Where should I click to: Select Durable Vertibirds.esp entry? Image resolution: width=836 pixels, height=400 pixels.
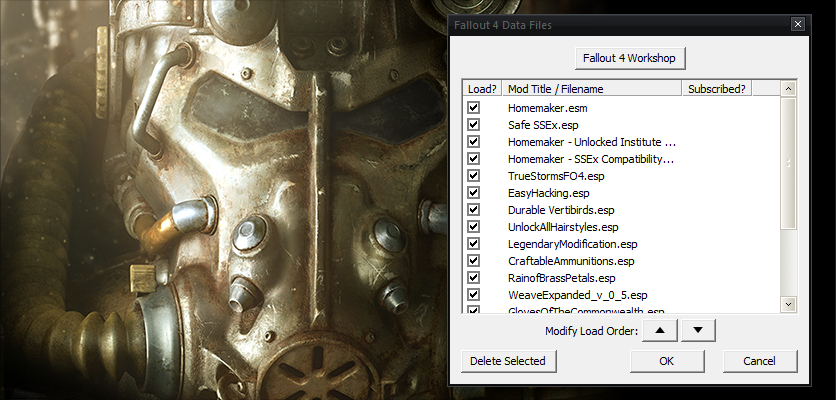click(x=561, y=211)
